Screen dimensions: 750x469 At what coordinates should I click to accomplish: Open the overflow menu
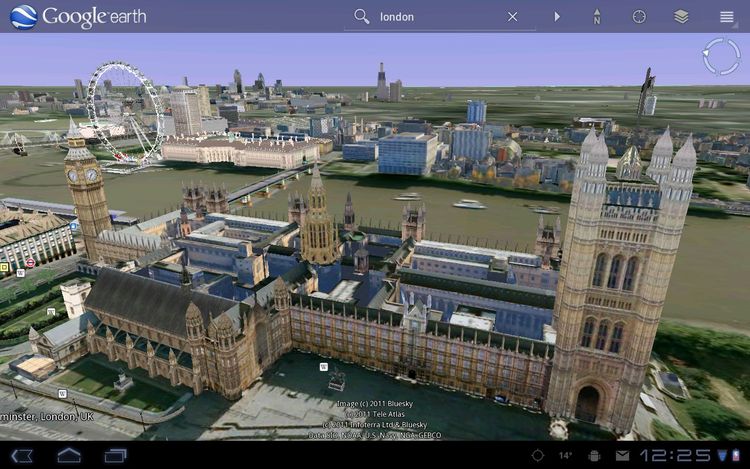tap(726, 17)
